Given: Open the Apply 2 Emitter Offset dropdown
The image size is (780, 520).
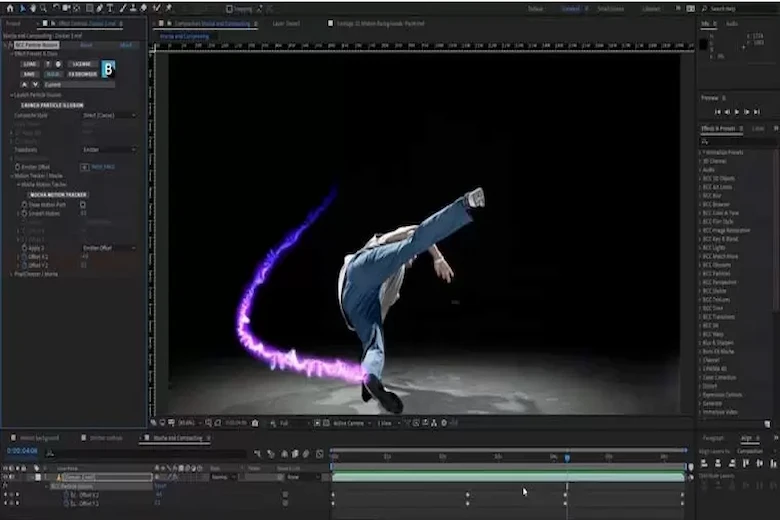Looking at the screenshot, I should pos(109,248).
